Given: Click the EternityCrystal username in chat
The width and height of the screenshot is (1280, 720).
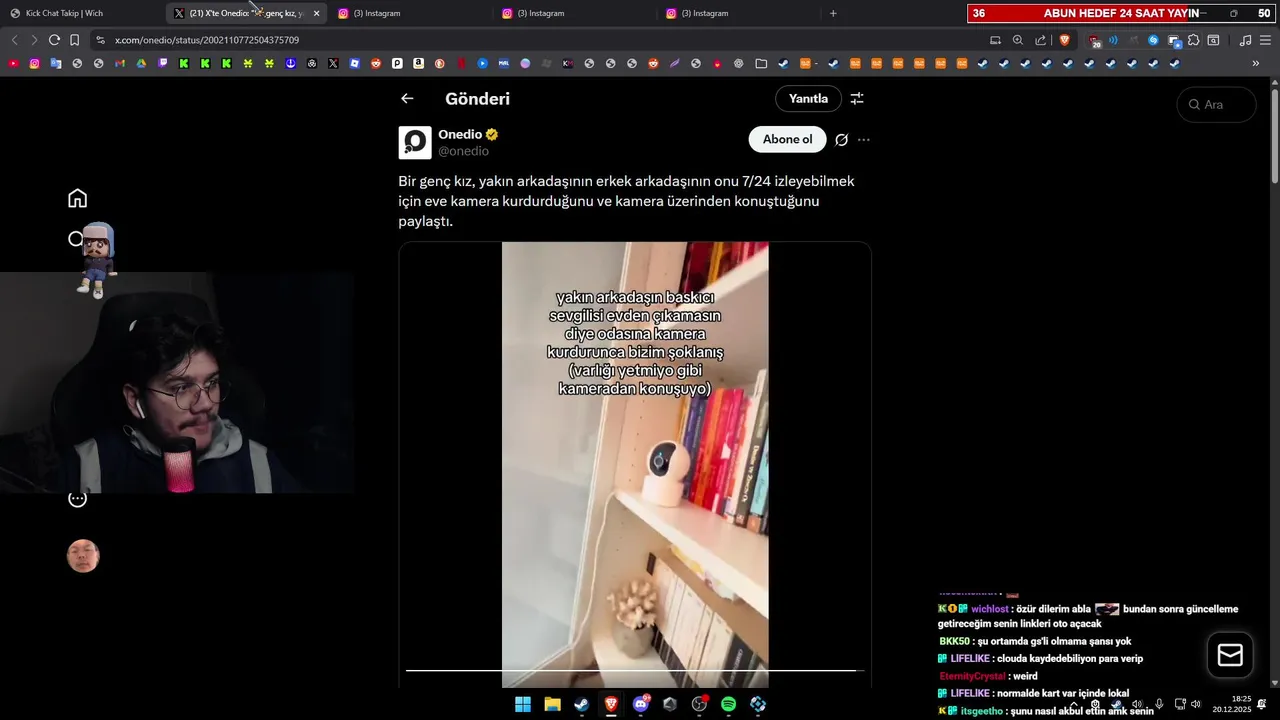Looking at the screenshot, I should (x=972, y=676).
